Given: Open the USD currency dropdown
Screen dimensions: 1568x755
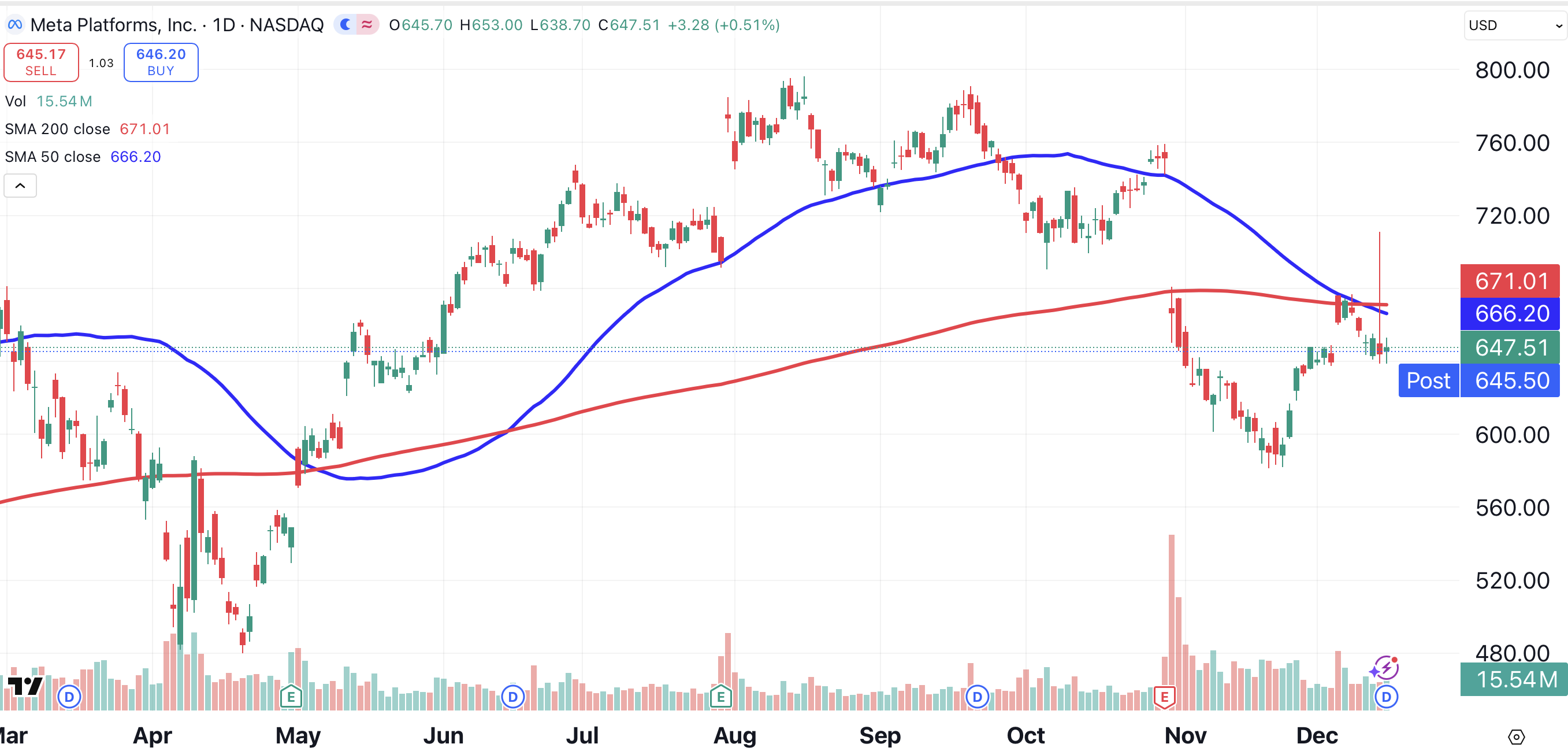Looking at the screenshot, I should (x=1514, y=25).
